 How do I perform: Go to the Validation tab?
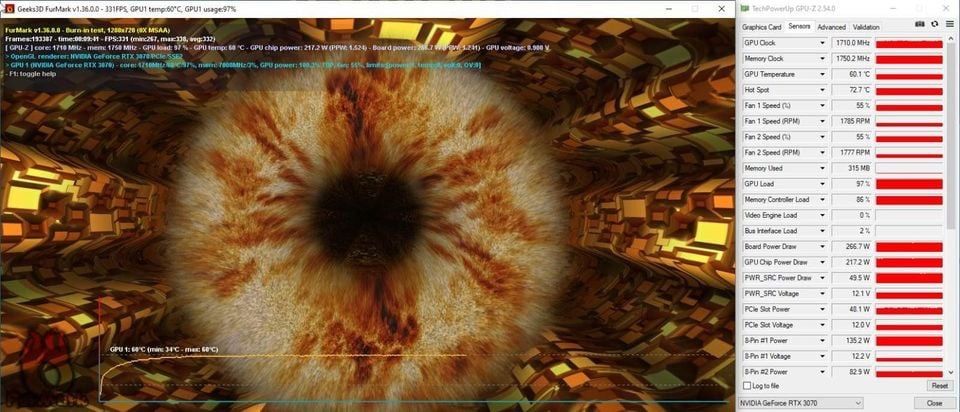(x=866, y=27)
